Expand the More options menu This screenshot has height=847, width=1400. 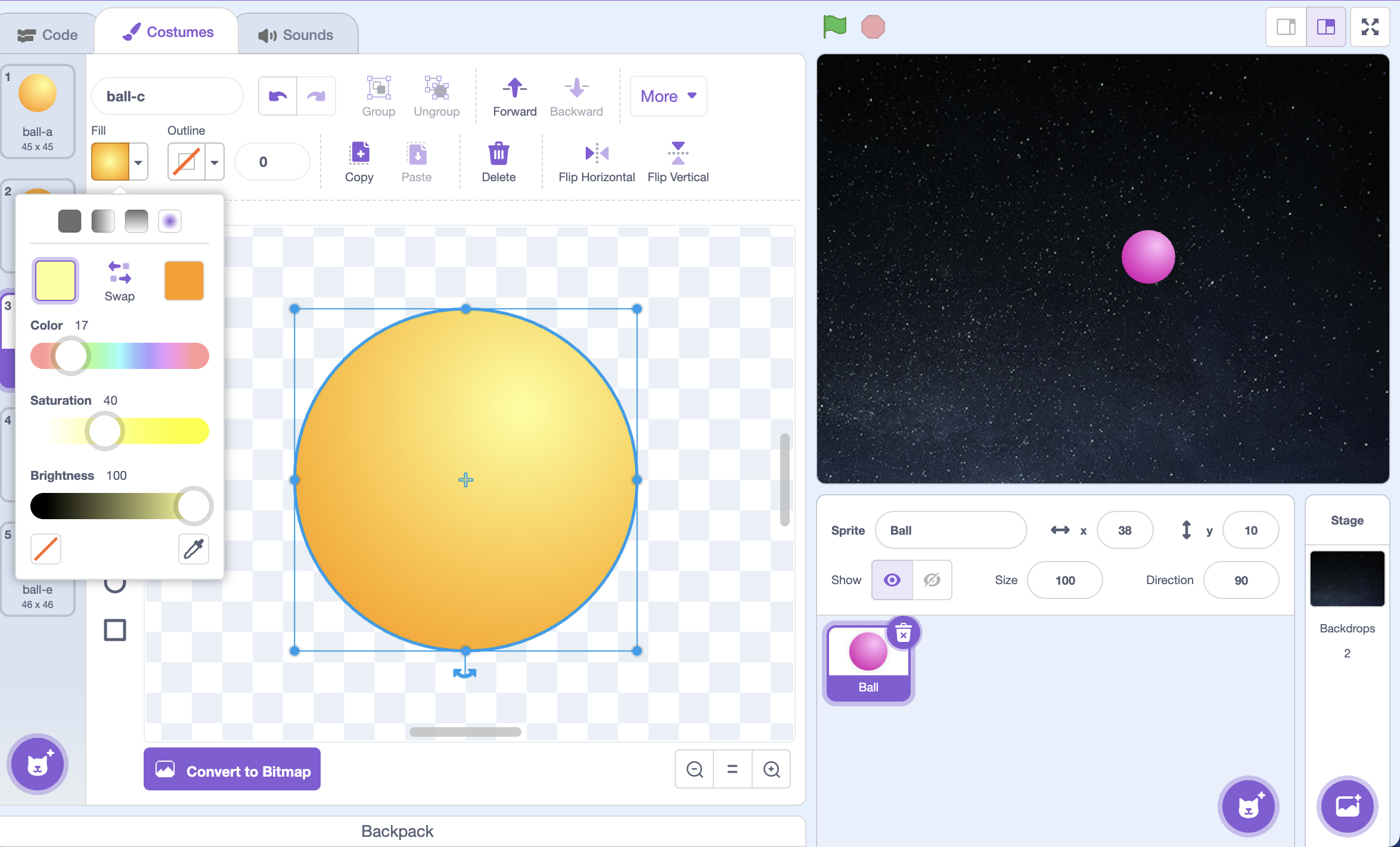[x=668, y=96]
